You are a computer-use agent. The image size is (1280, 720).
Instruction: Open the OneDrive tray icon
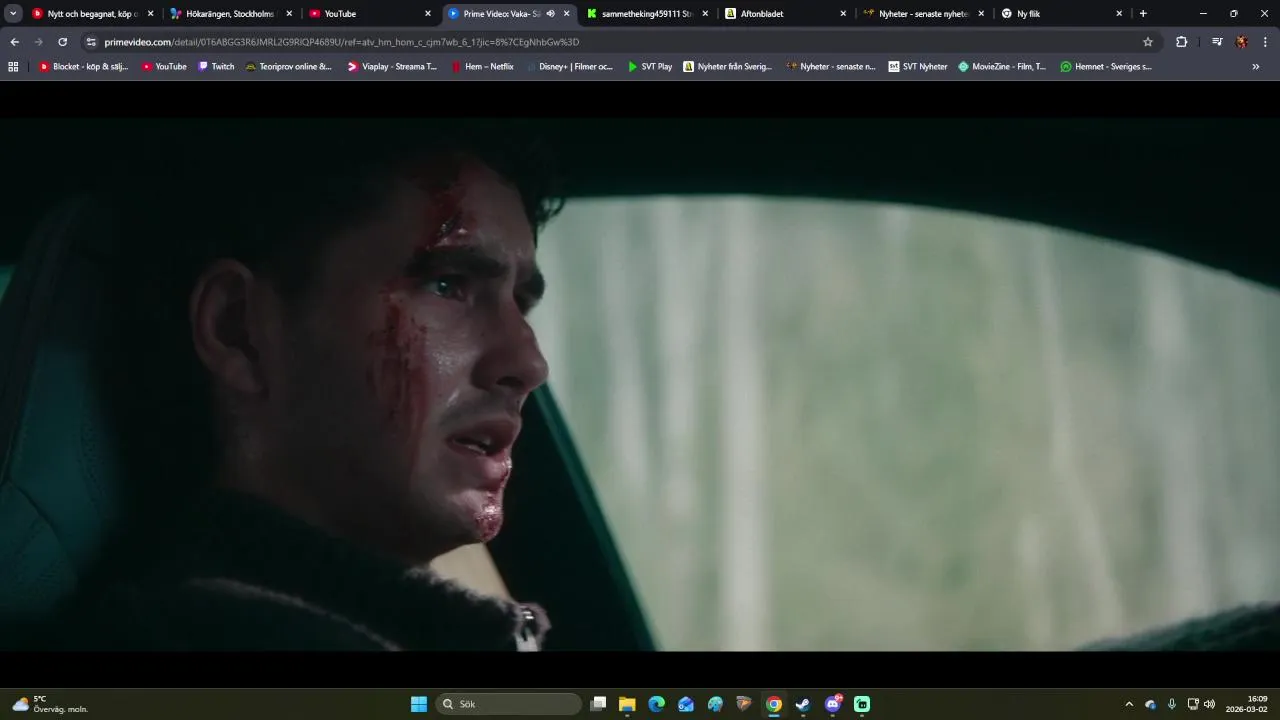coord(1151,704)
